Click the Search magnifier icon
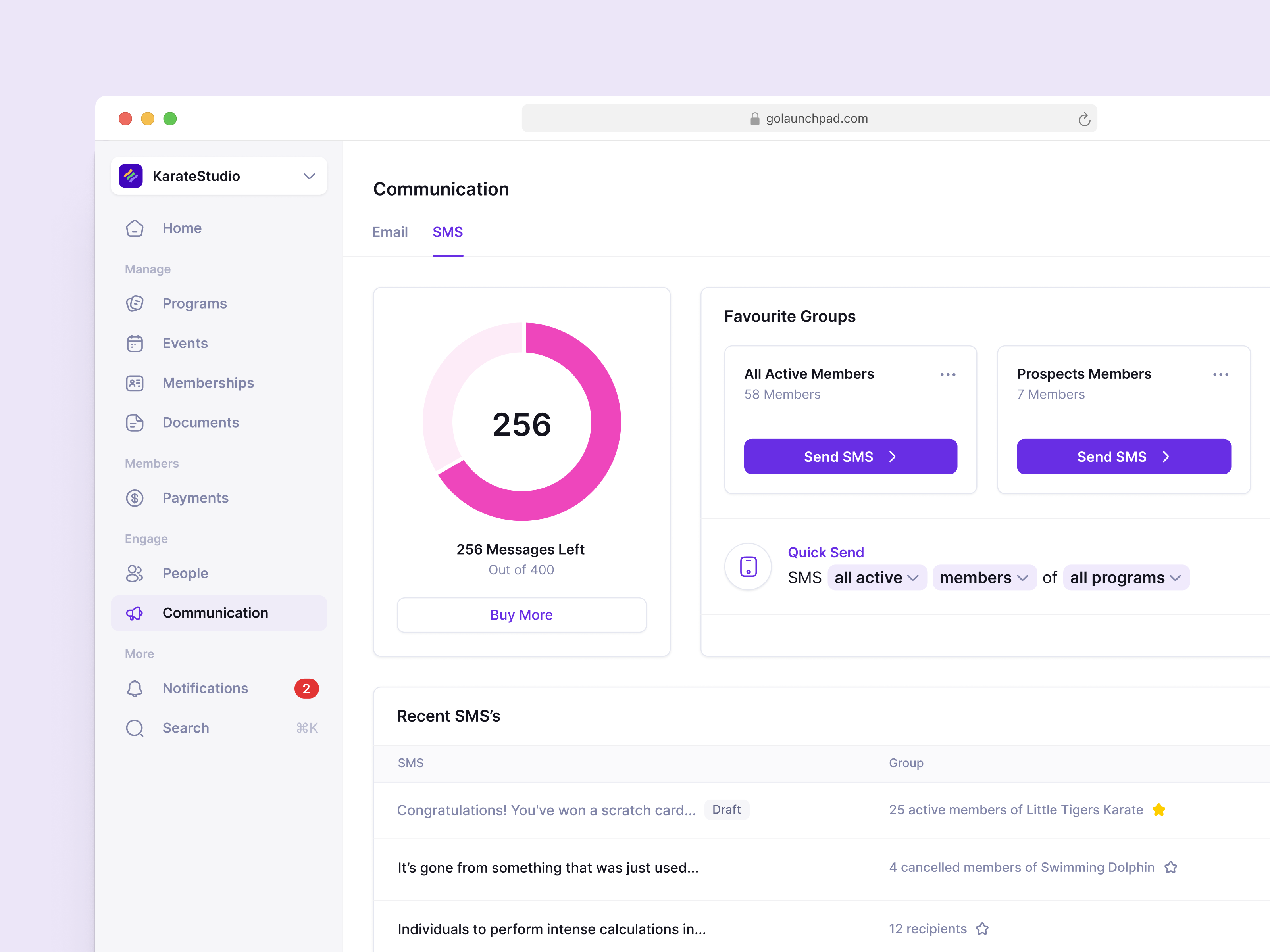 coord(135,727)
